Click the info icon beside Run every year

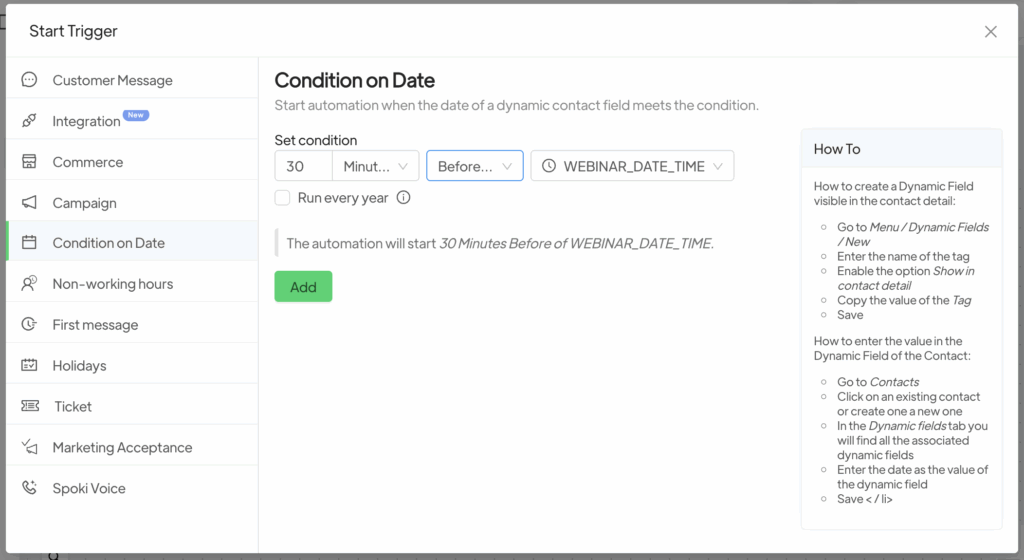(403, 198)
